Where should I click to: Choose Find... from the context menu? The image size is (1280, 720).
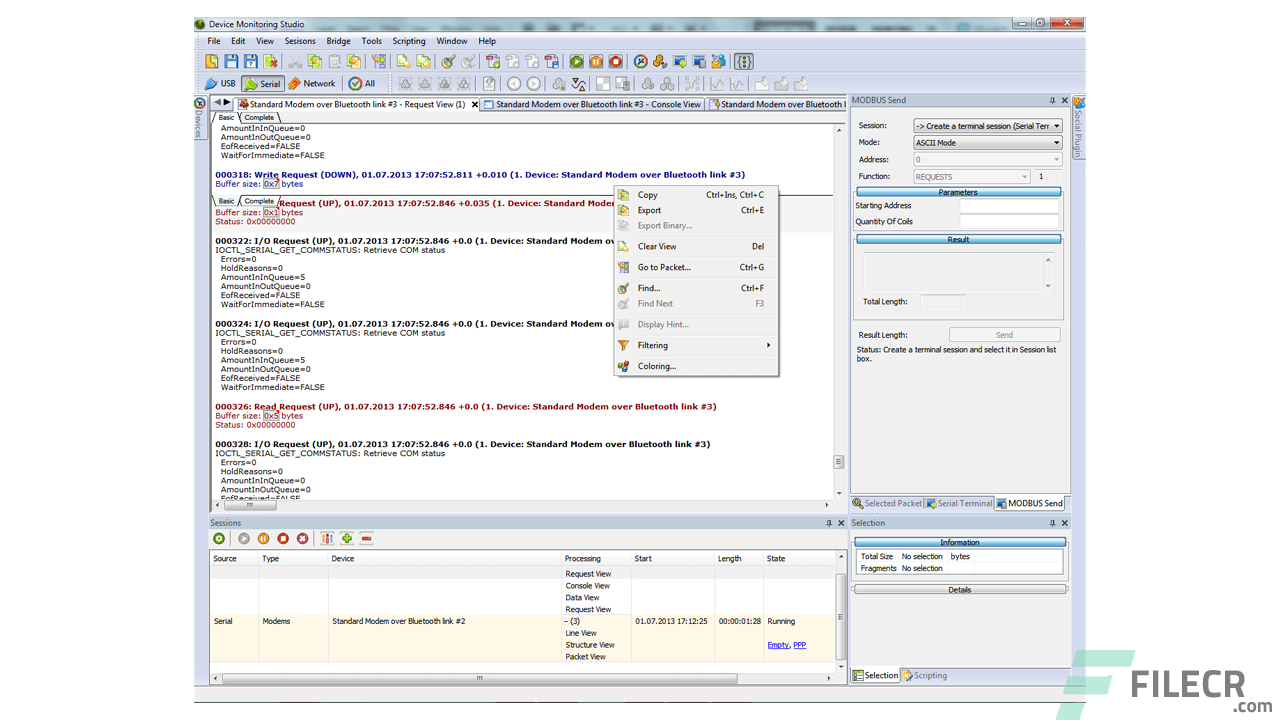[696, 288]
